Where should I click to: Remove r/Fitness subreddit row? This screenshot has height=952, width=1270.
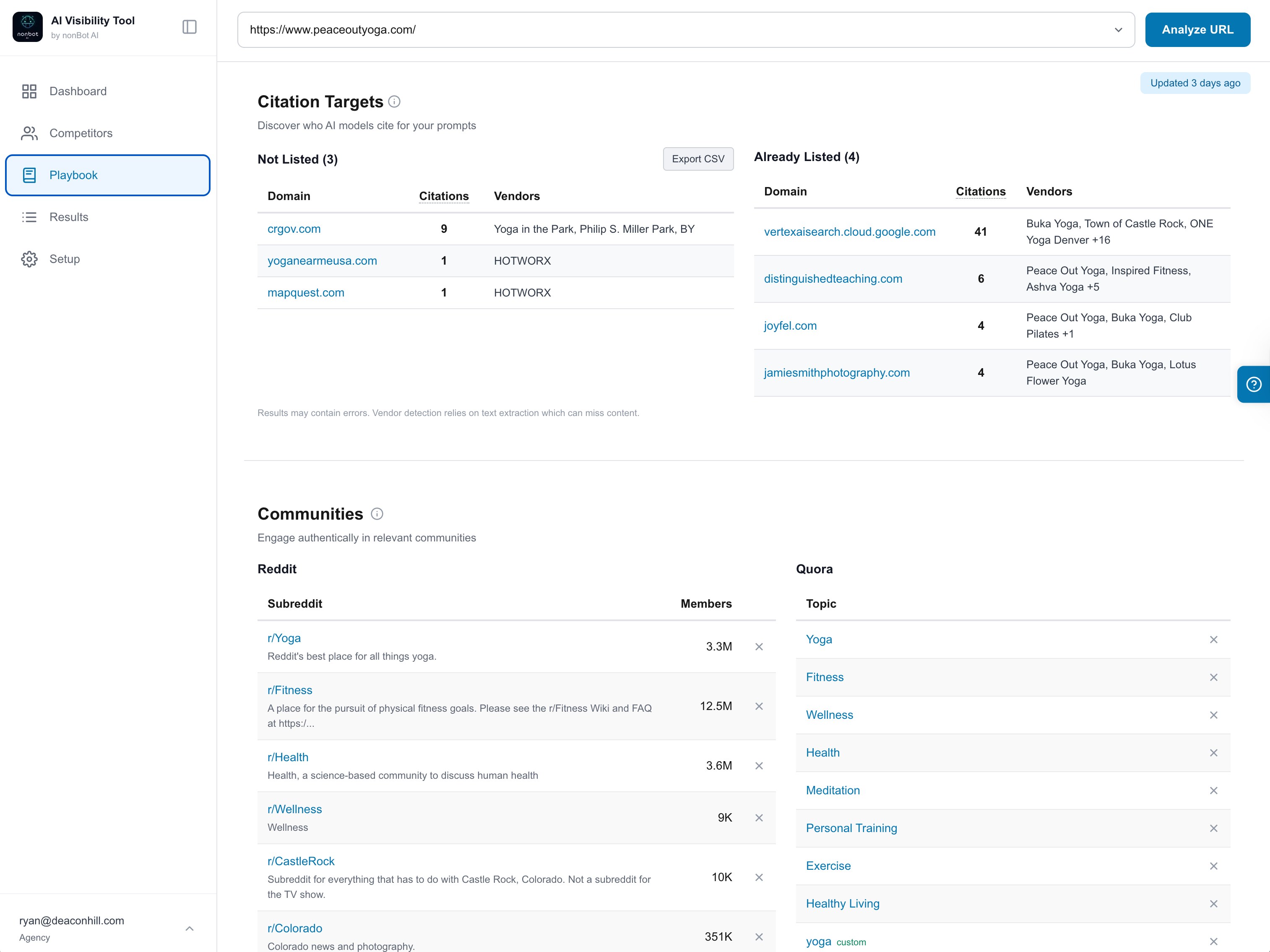(x=758, y=706)
